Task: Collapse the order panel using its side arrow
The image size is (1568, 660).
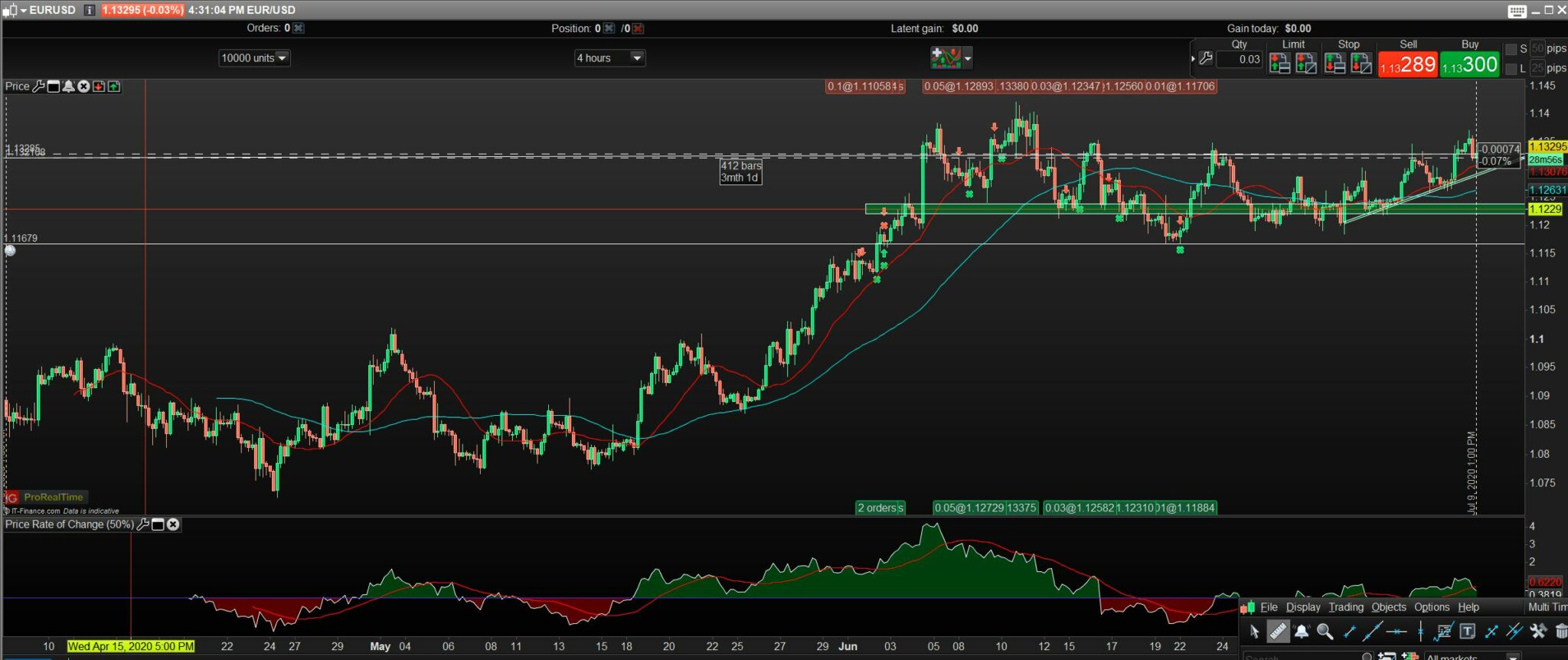Action: (1193, 58)
